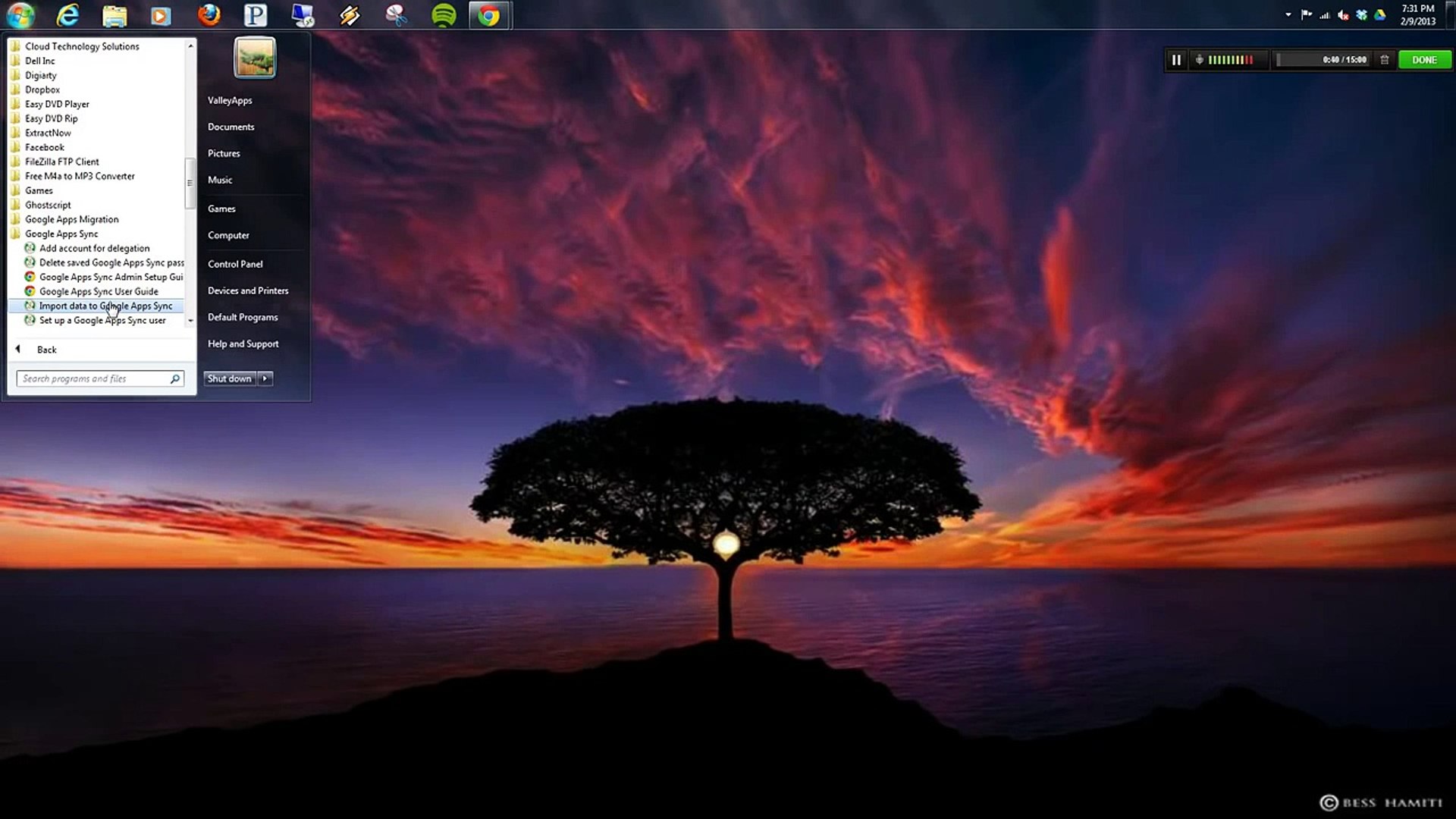Click the Dropbox system tray icon
Viewport: 1456px width, 819px height.
(1362, 15)
